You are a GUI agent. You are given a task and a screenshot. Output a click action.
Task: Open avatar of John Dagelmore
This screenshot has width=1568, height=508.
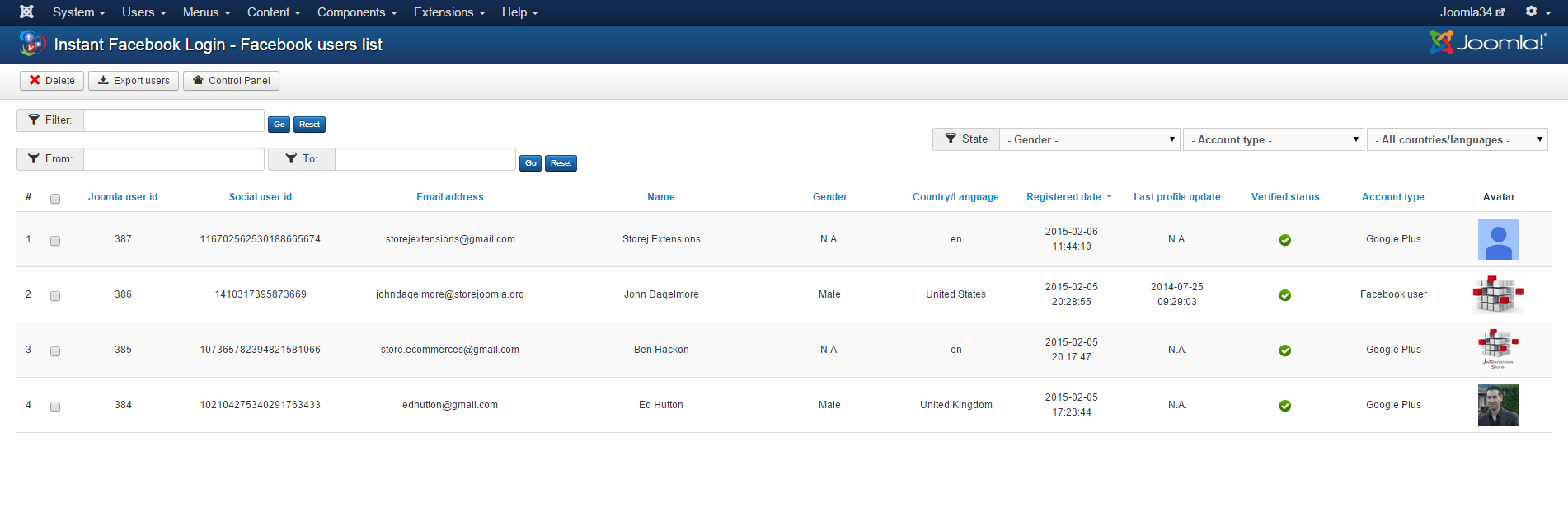tap(1498, 294)
